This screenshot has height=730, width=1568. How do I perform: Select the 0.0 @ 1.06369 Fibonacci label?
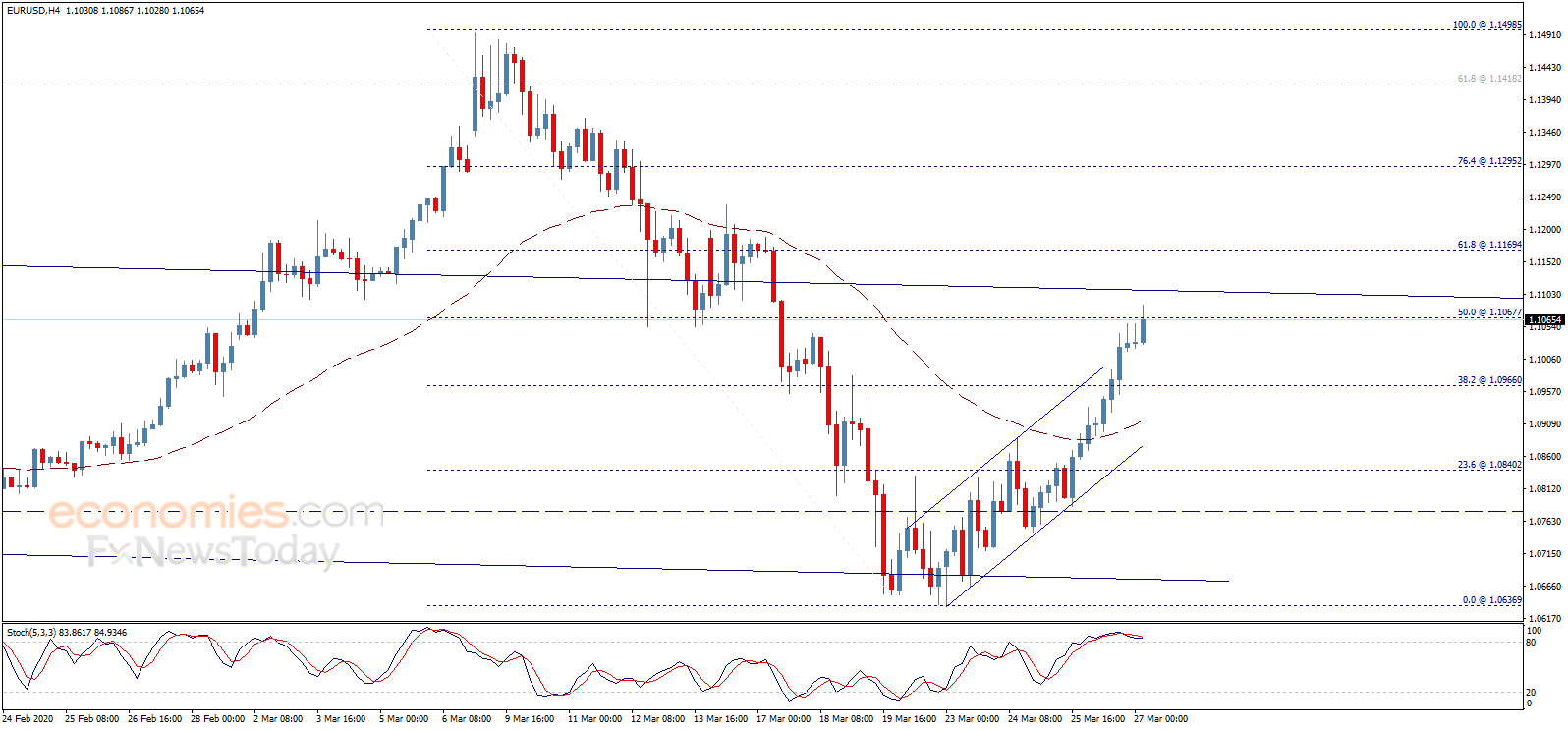pos(1492,600)
